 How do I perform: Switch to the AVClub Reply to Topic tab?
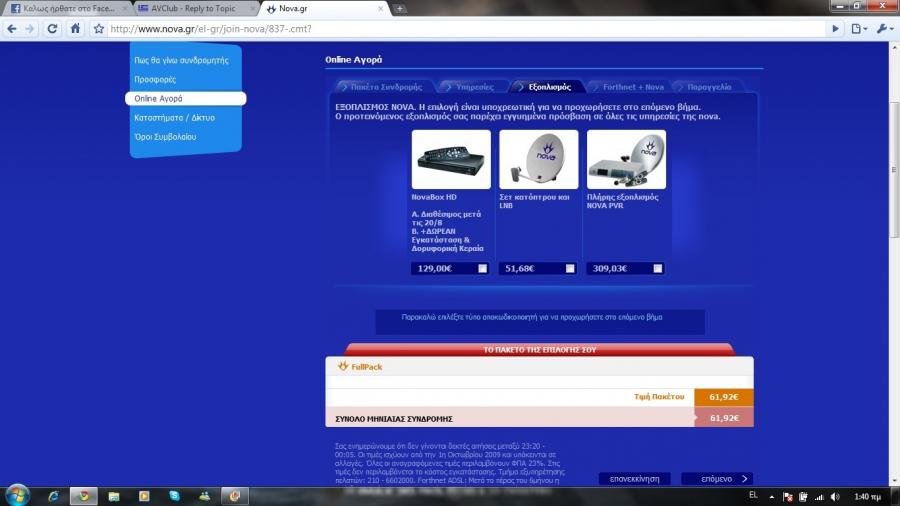(190, 8)
